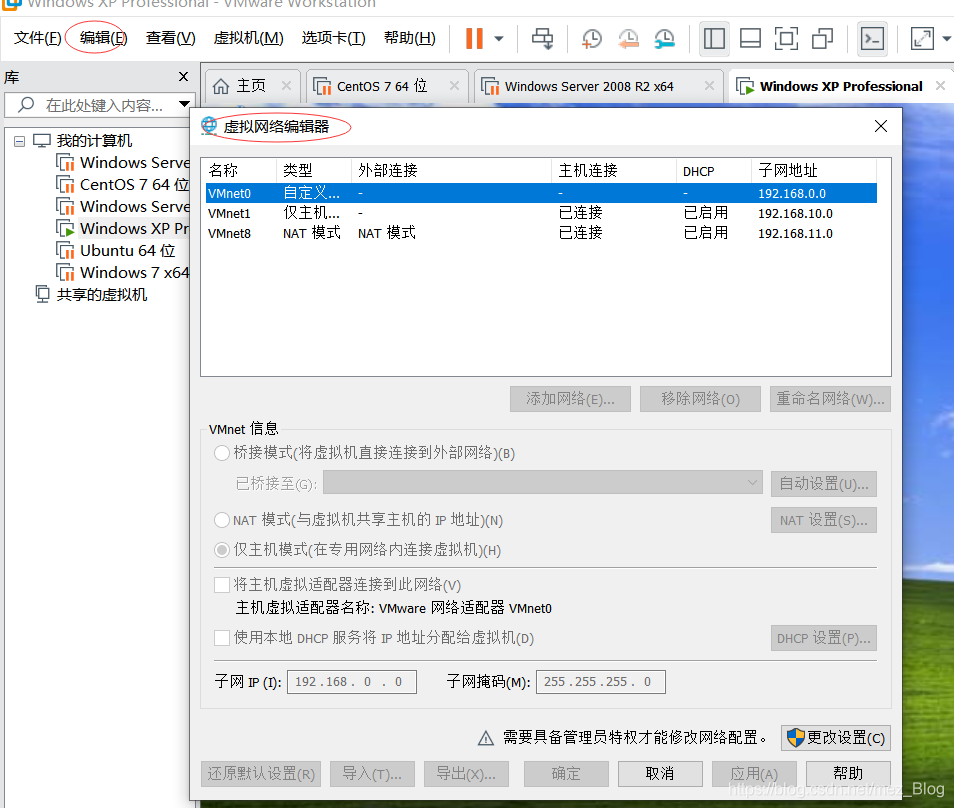This screenshot has width=954, height=808.
Task: Take a snapshot with the clock-plus icon
Action: coord(591,39)
